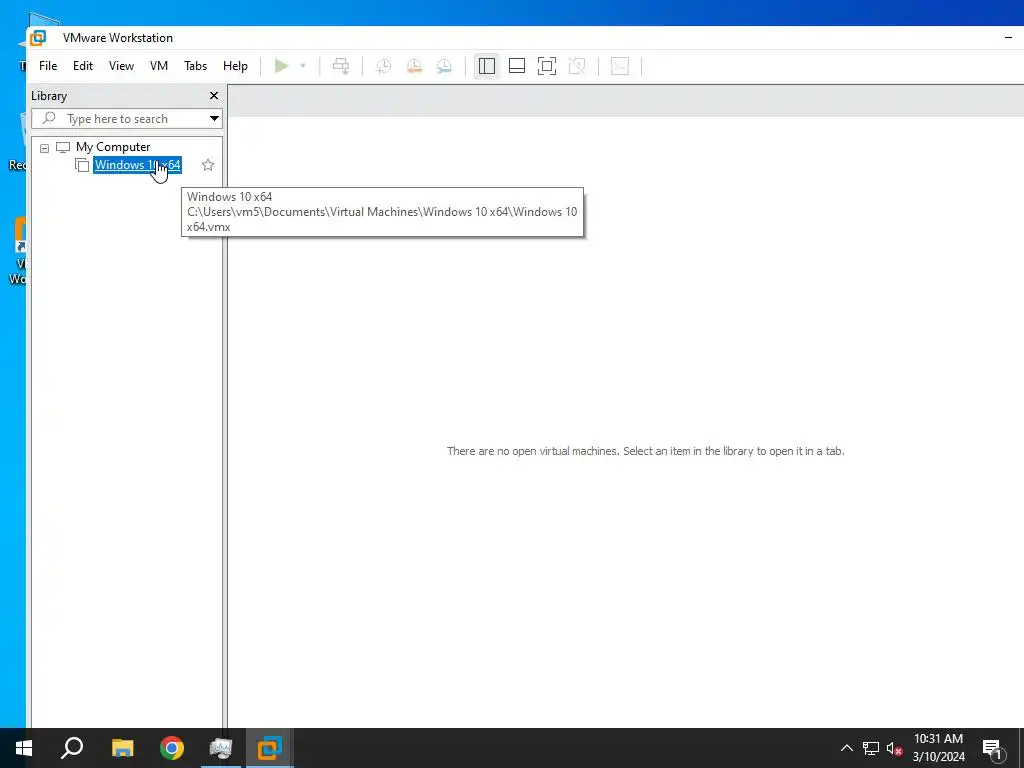The height and width of the screenshot is (768, 1024).
Task: Open the Tabs menu
Action: 195,66
